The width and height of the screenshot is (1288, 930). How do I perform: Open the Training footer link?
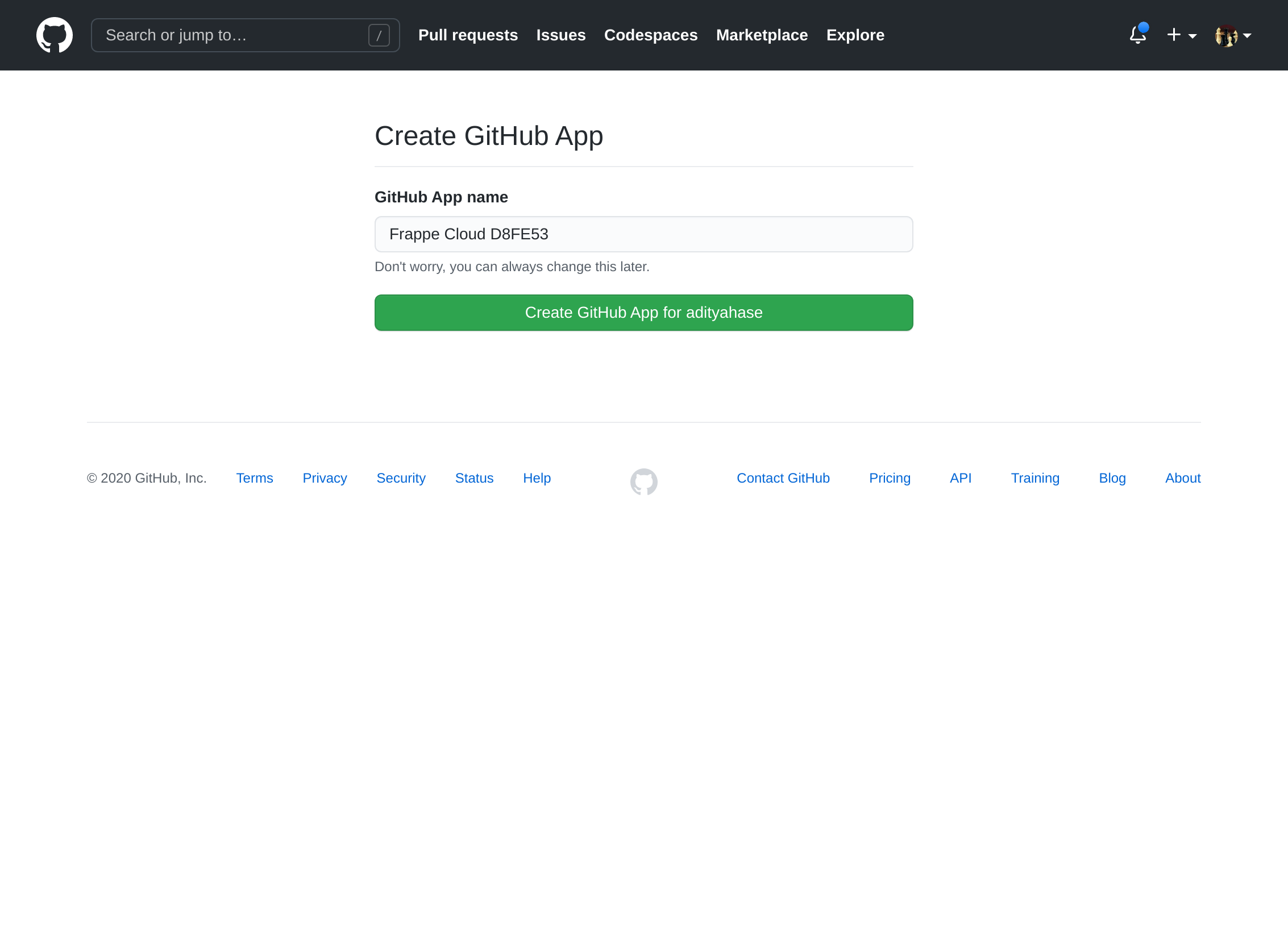1035,478
